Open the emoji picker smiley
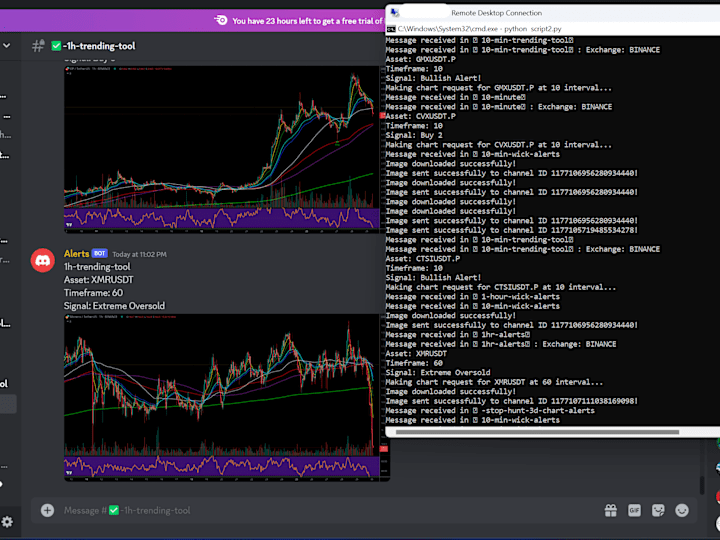The height and width of the screenshot is (540, 720). pos(682,510)
